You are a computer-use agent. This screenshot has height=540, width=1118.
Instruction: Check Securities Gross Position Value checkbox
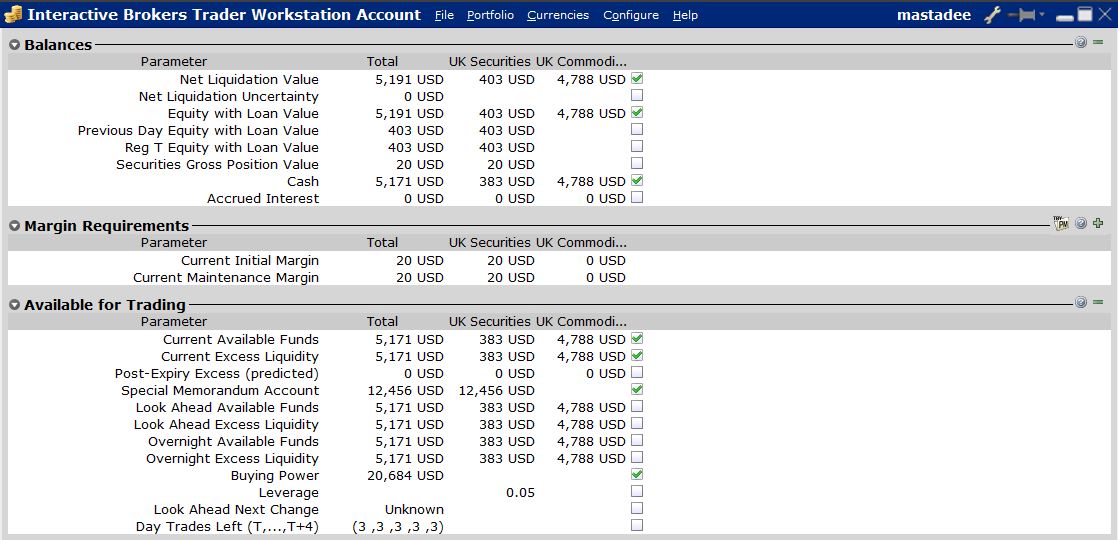(637, 163)
